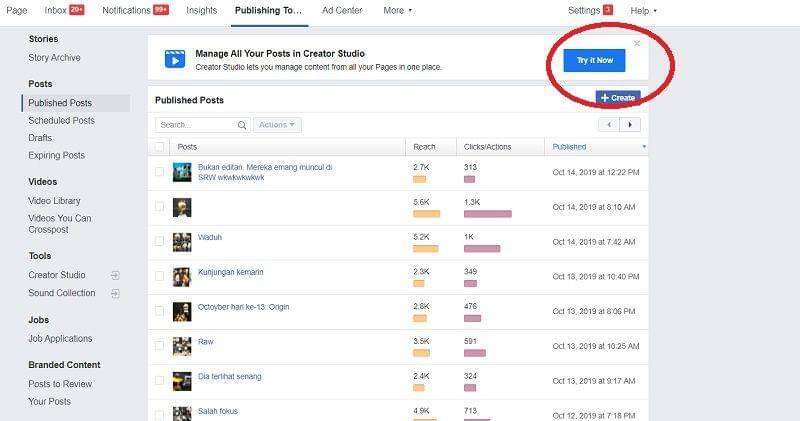Tick the select-all posts checkbox

(x=159, y=147)
